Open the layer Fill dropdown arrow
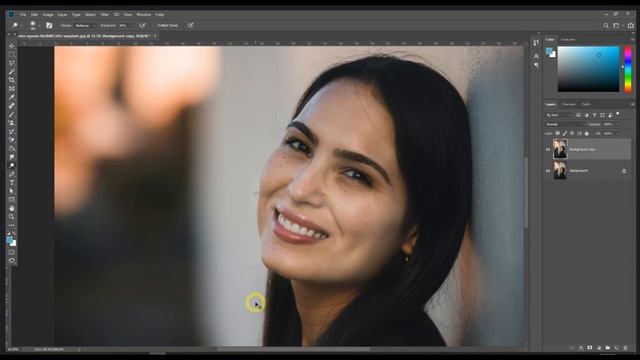The height and width of the screenshot is (360, 640). pos(617,133)
